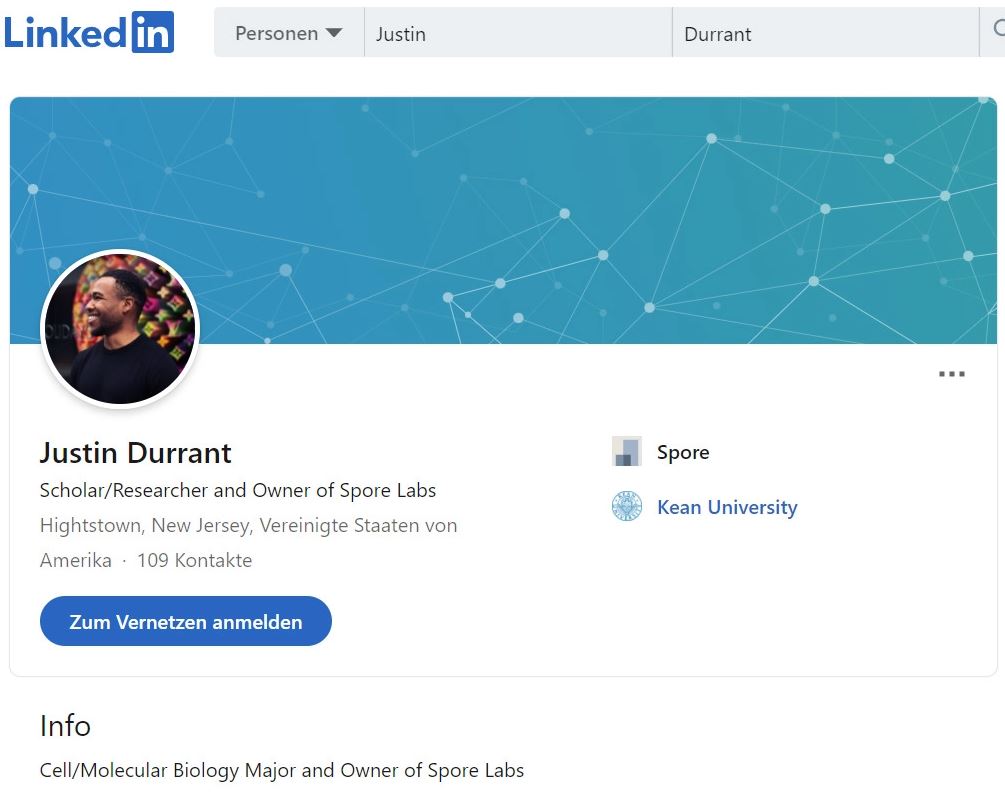Click the Kean University logo icon
This screenshot has height=799, width=1005.
(x=627, y=506)
